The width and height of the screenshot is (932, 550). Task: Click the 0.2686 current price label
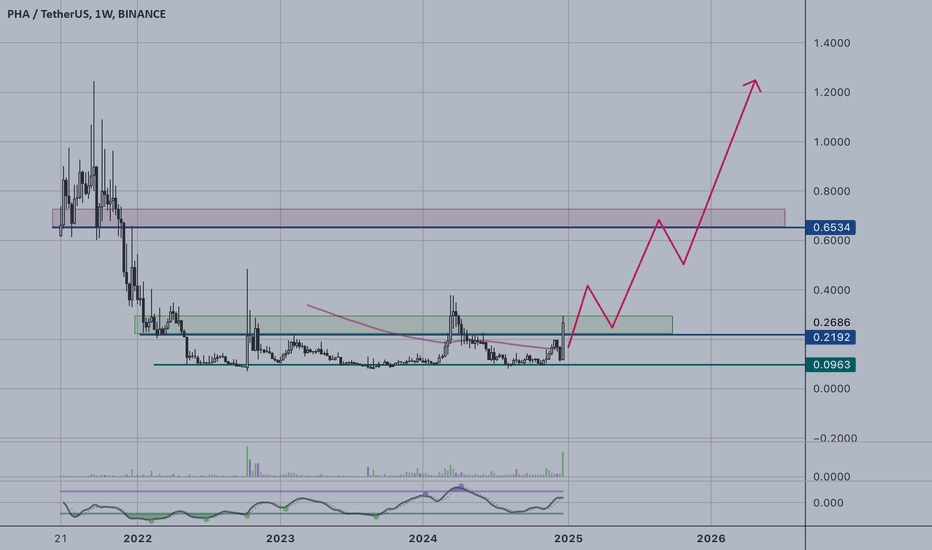[x=832, y=322]
